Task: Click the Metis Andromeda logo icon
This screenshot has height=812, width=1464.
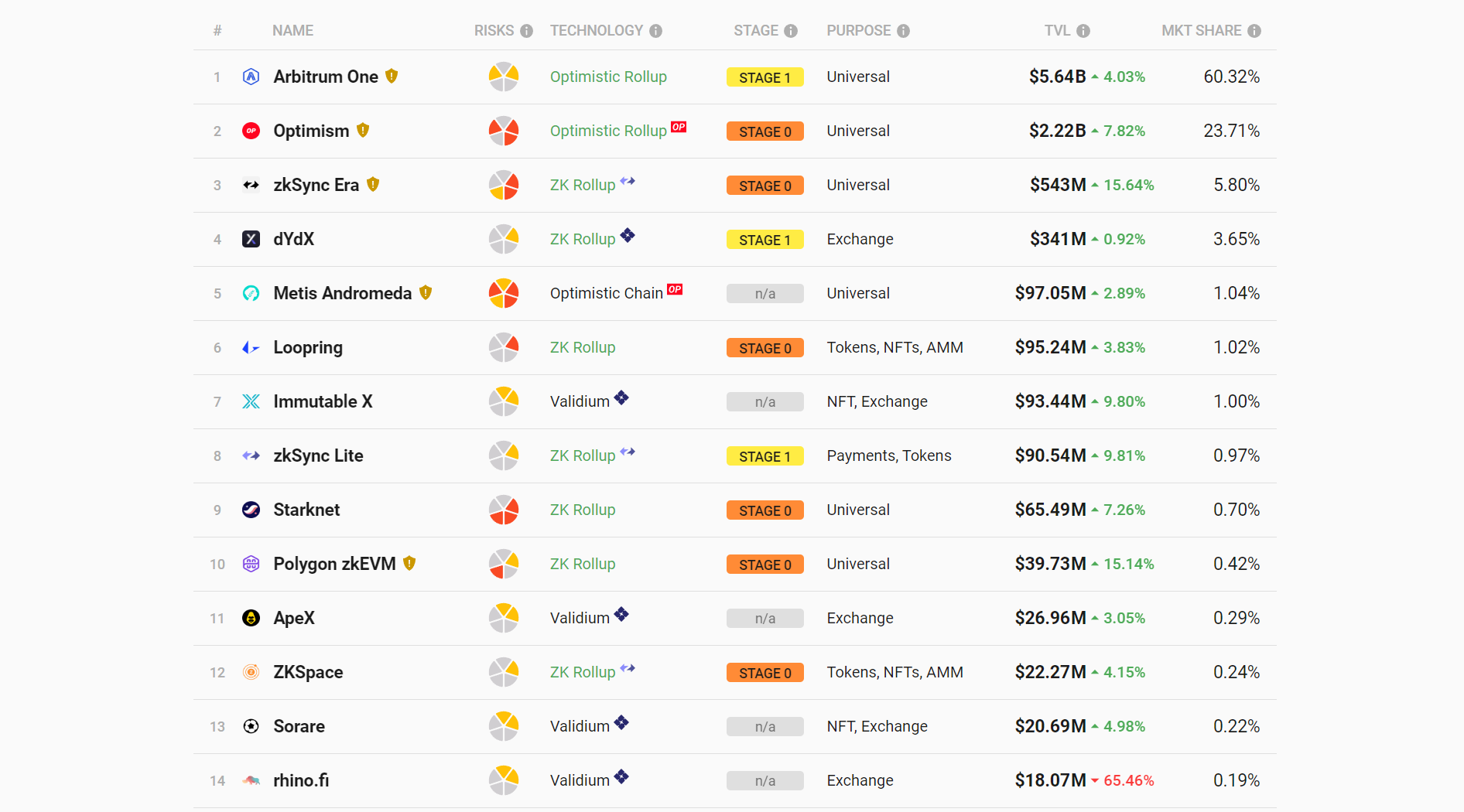Action: pyautogui.click(x=251, y=293)
